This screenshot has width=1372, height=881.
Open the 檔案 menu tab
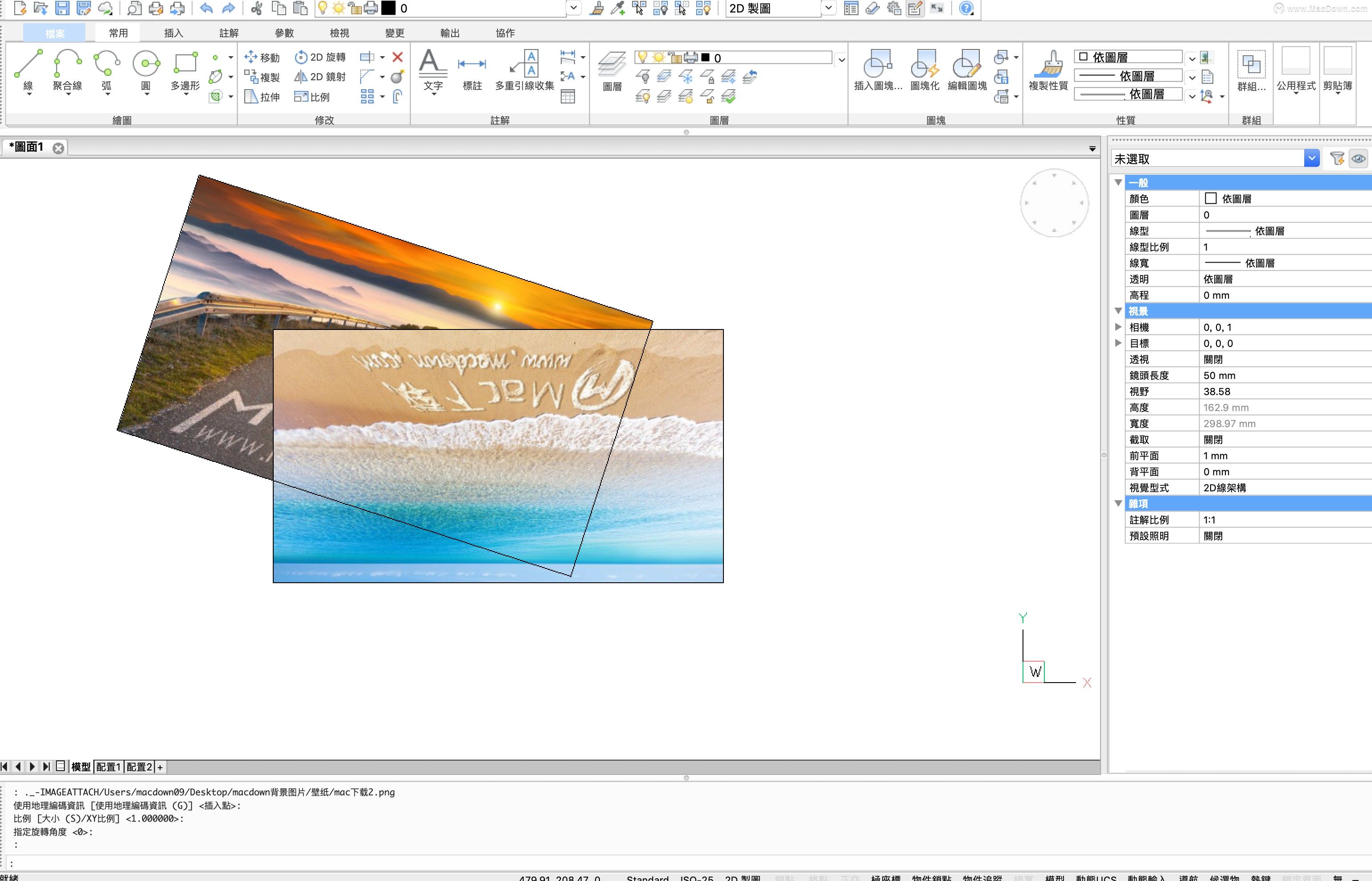pos(55,33)
